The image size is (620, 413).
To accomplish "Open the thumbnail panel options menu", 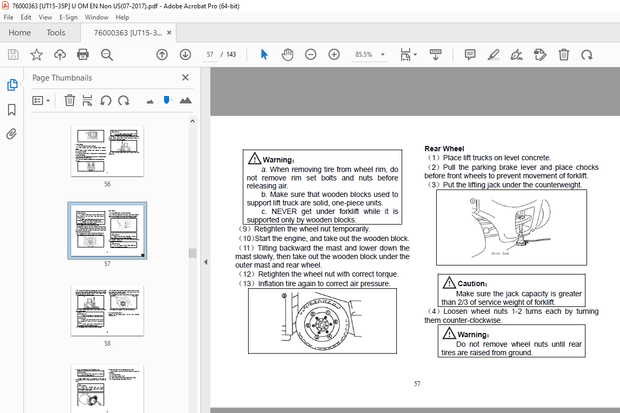I will (x=41, y=100).
